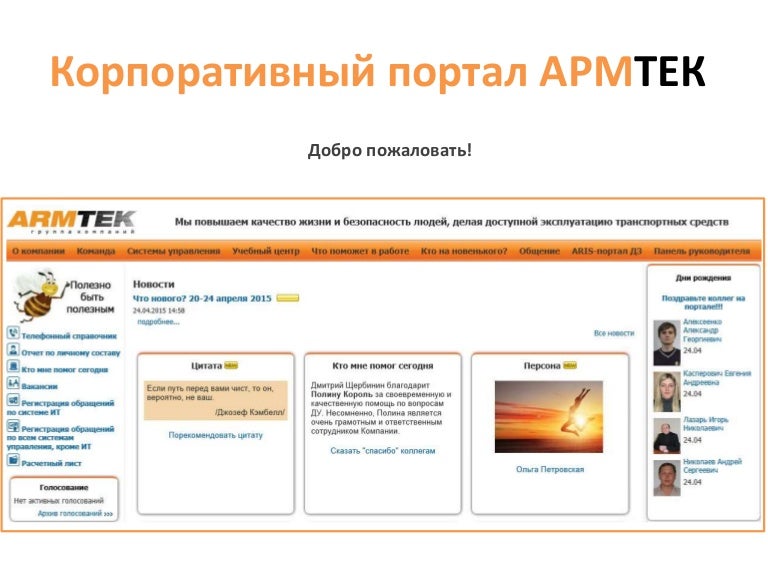Click the ARMTEK logo in the header

tap(71, 222)
